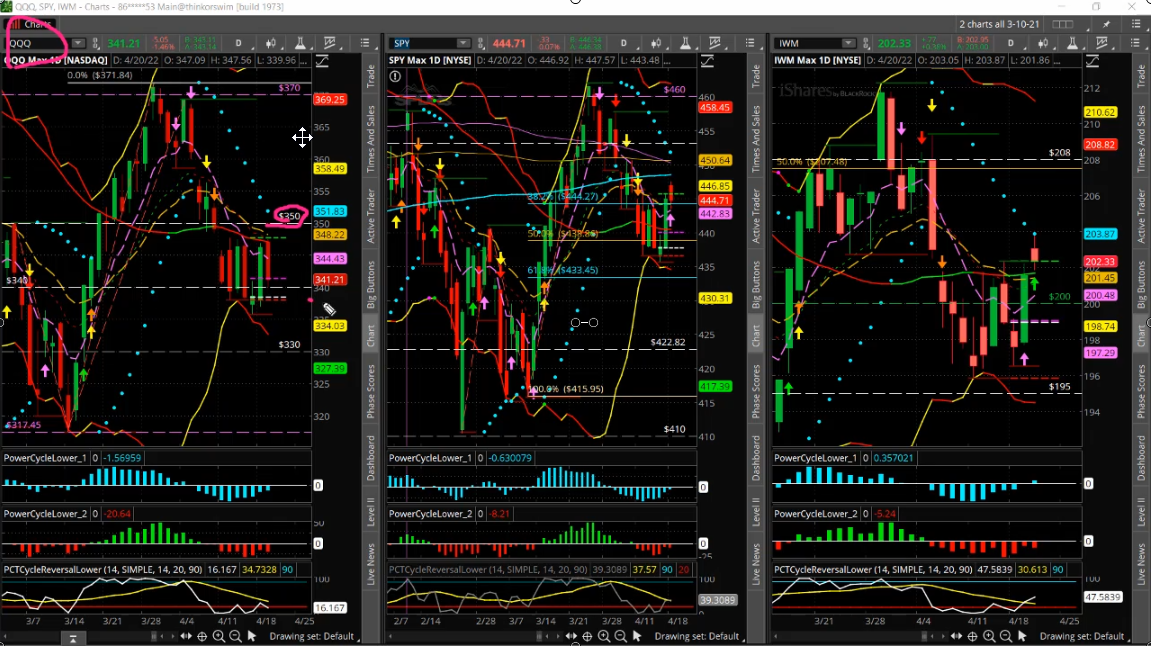Open SPY chart studies flask icon
1151x646 pixels.
point(685,43)
